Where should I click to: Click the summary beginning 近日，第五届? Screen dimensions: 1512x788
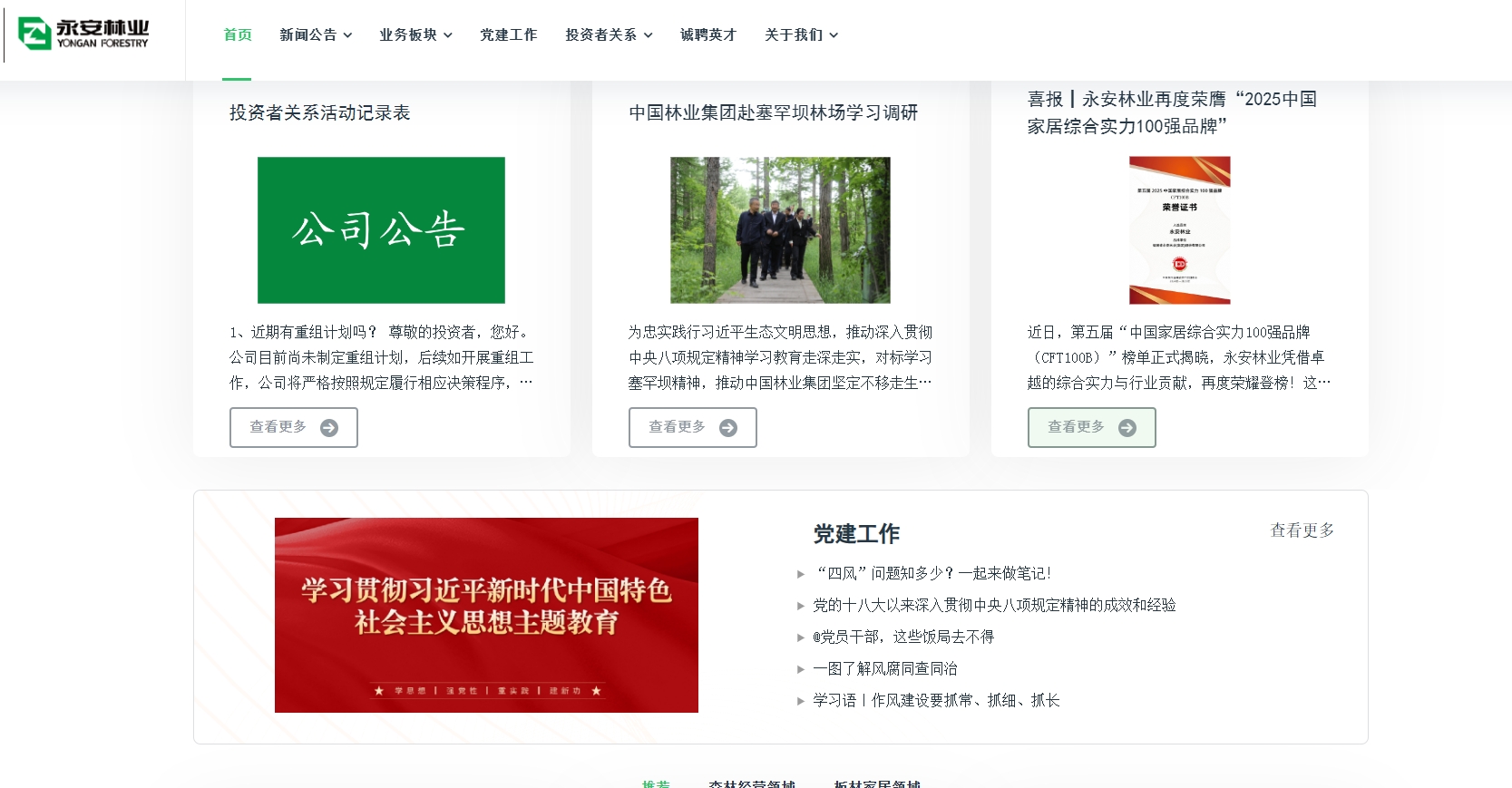1179,357
